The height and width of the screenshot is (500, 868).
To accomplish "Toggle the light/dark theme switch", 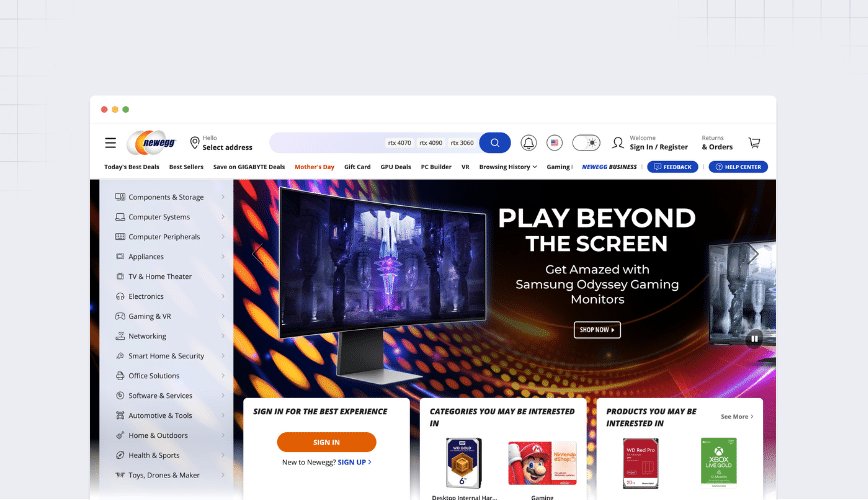I will 586,143.
